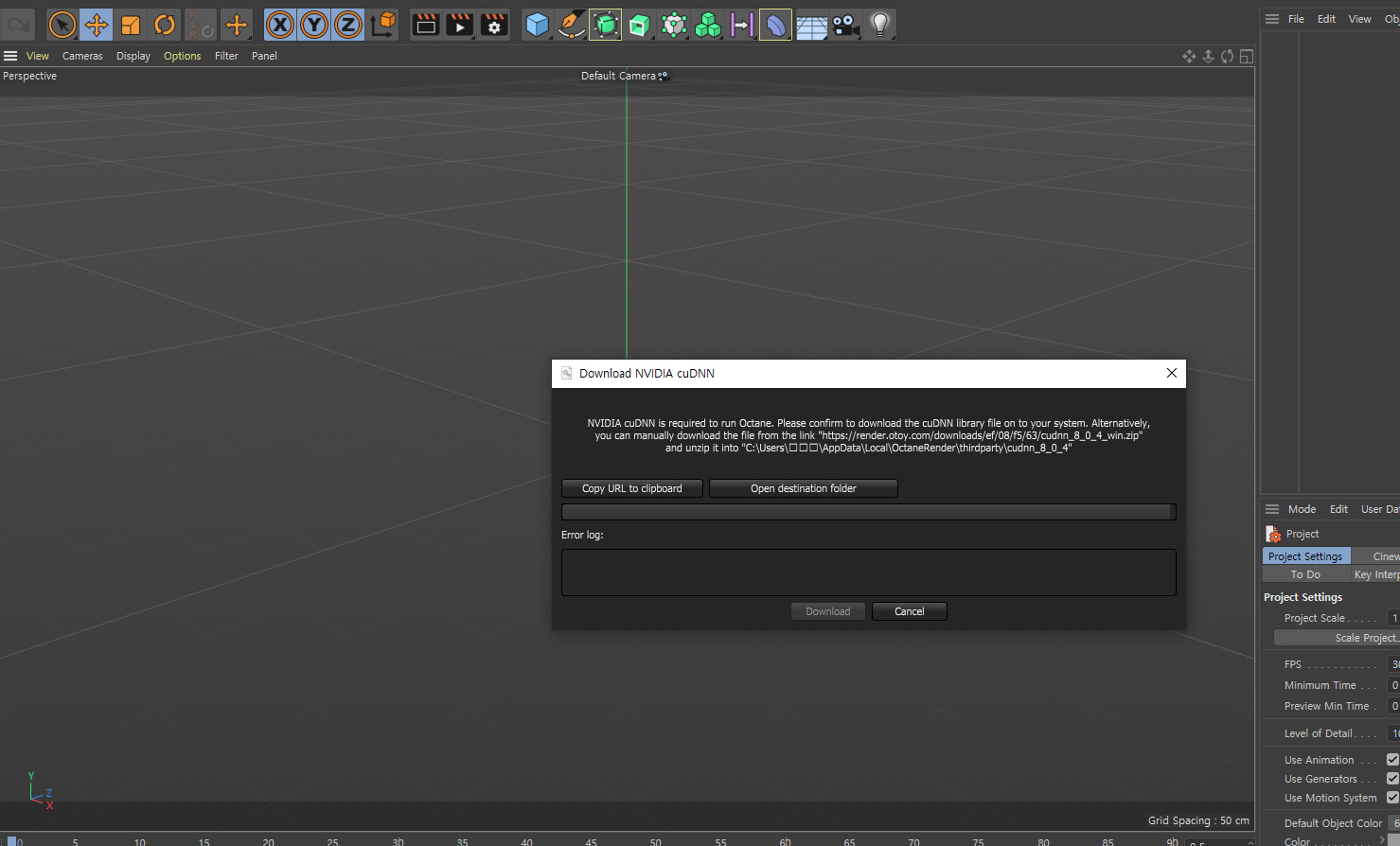
Task: Select the Project Settings tab
Action: coord(1306,556)
